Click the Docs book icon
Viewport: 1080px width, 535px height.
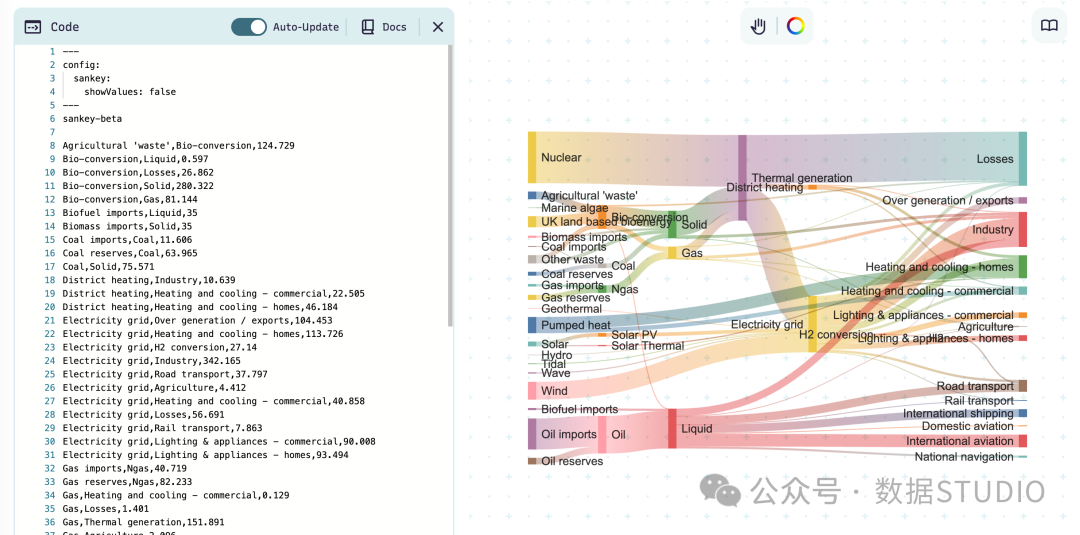click(x=368, y=27)
